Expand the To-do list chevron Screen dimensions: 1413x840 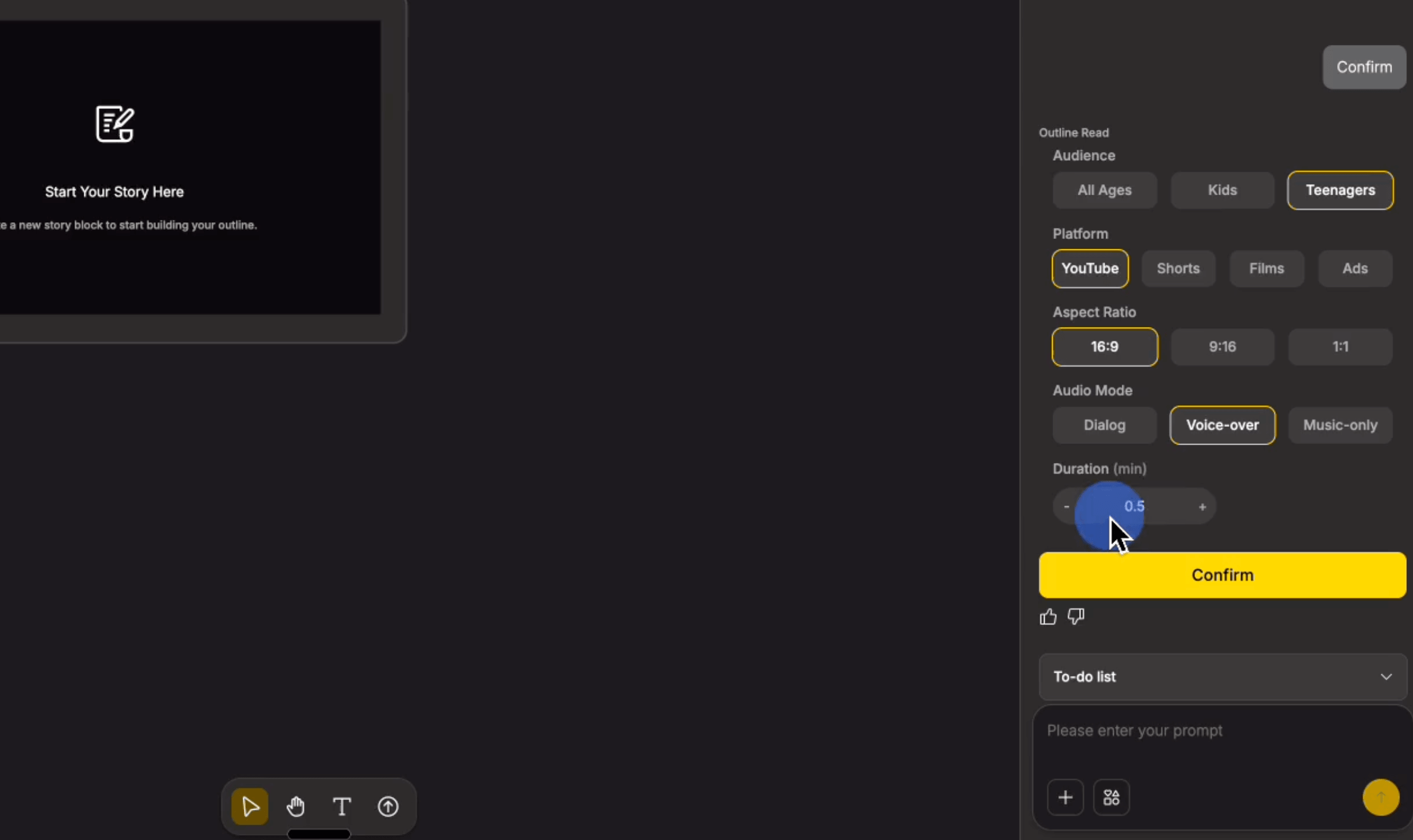tap(1386, 677)
